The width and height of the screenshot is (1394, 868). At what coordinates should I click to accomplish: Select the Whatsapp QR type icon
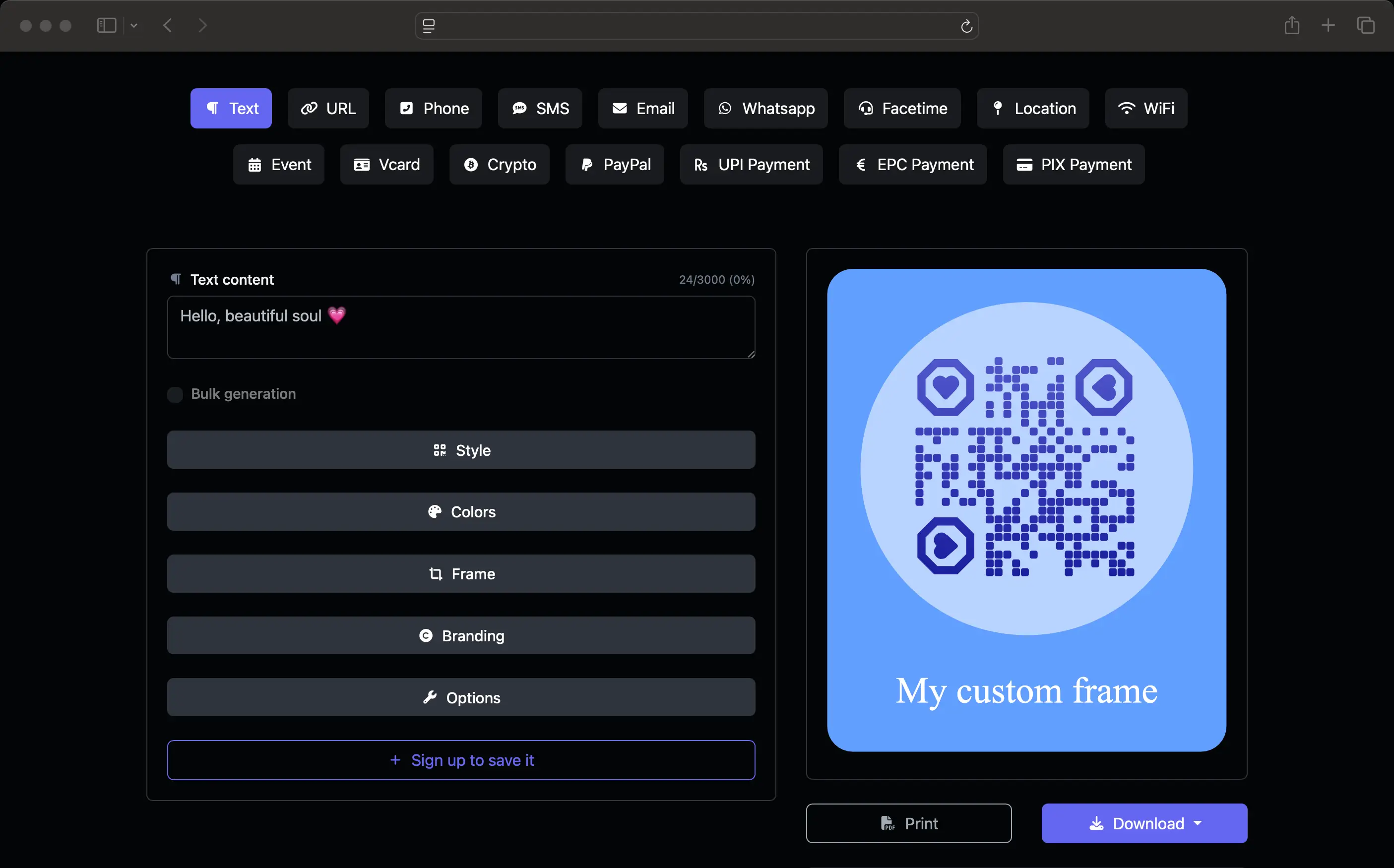pyautogui.click(x=725, y=109)
